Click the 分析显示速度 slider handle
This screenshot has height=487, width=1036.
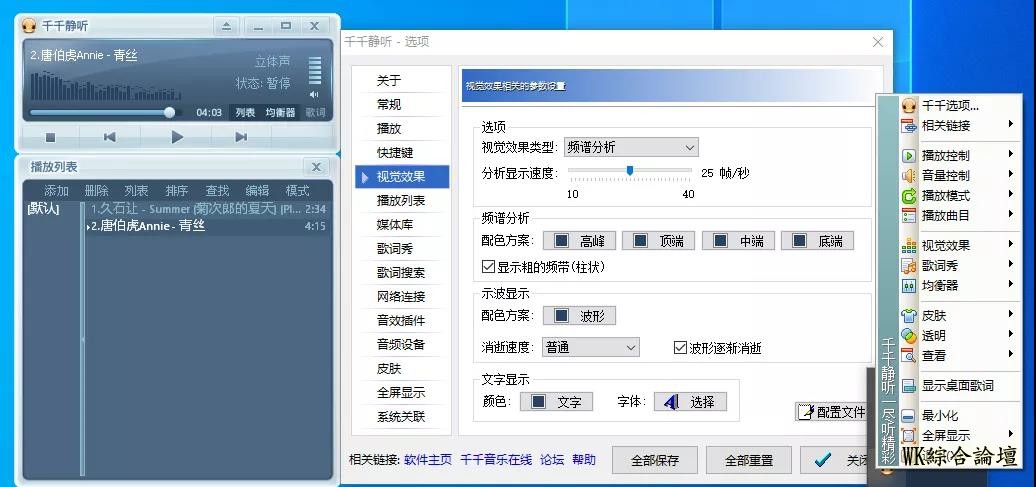[630, 171]
